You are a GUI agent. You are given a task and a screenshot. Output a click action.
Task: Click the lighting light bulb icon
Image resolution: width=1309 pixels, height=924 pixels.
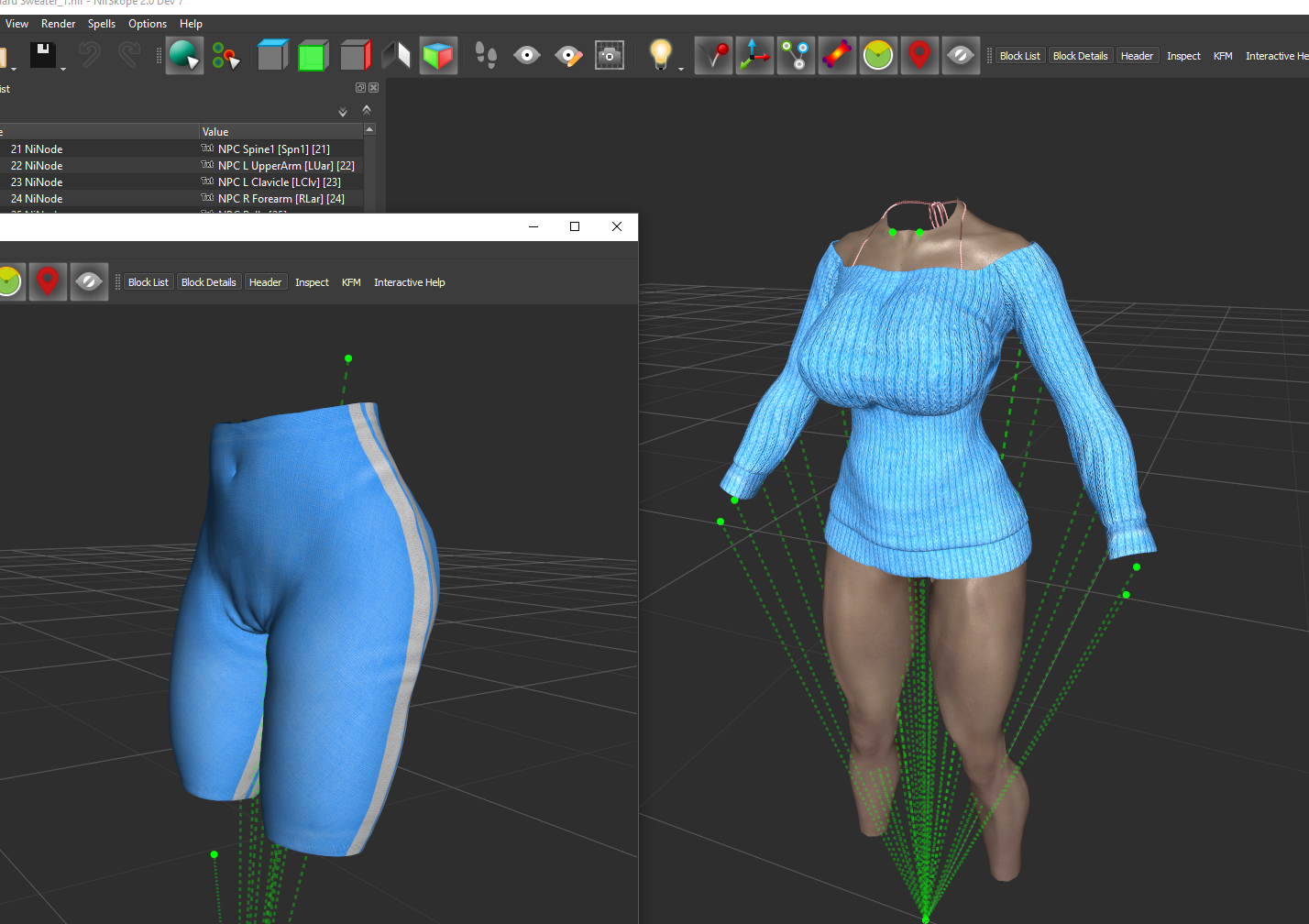[660, 55]
